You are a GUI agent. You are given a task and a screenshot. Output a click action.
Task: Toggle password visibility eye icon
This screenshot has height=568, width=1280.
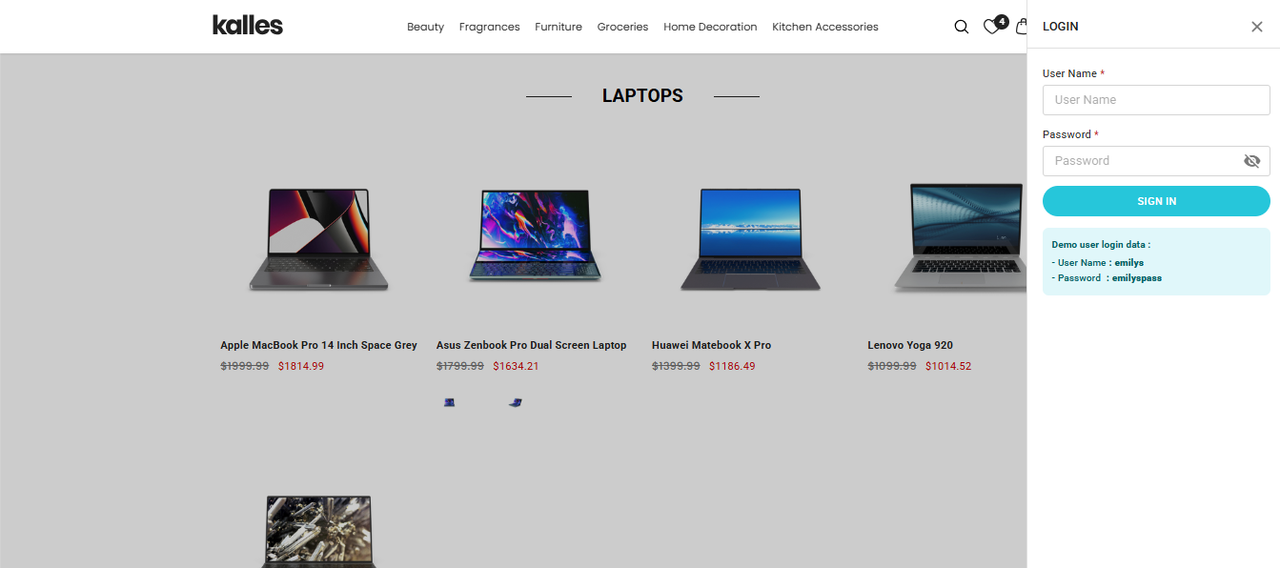coord(1252,161)
